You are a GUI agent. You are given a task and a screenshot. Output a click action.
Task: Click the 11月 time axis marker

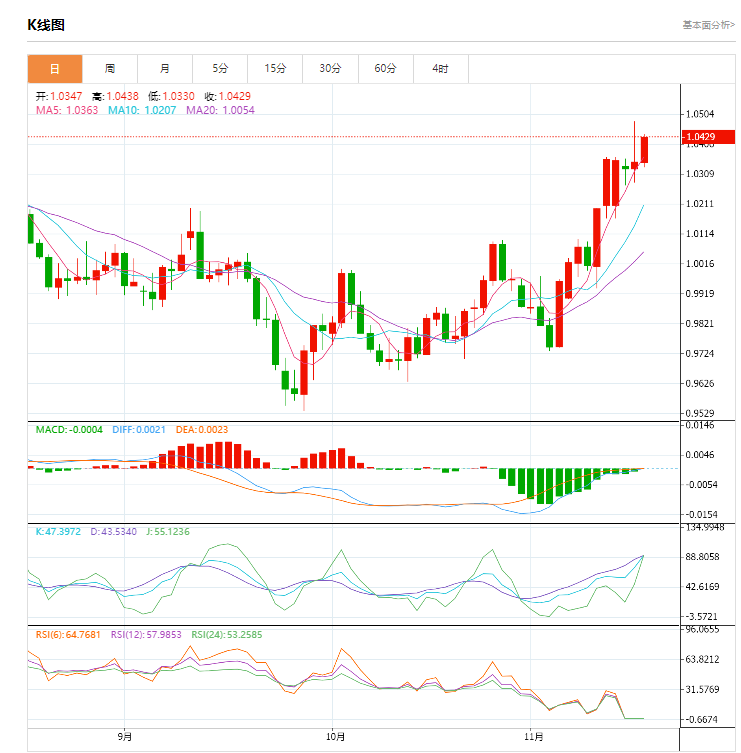tap(534, 736)
